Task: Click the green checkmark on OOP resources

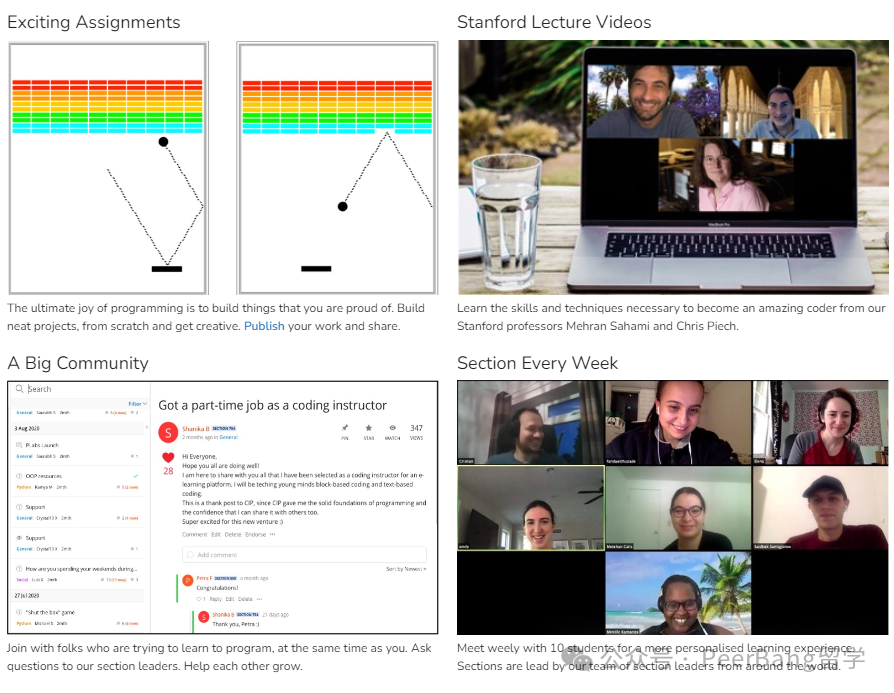Action: 136,476
